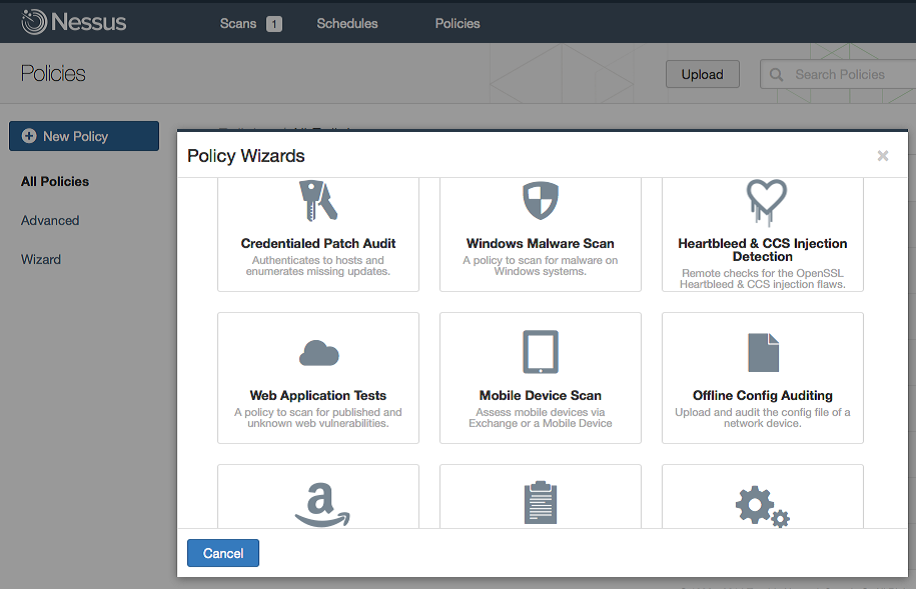Click the Windows Malware Scan title
The width and height of the screenshot is (916, 589).
point(540,243)
